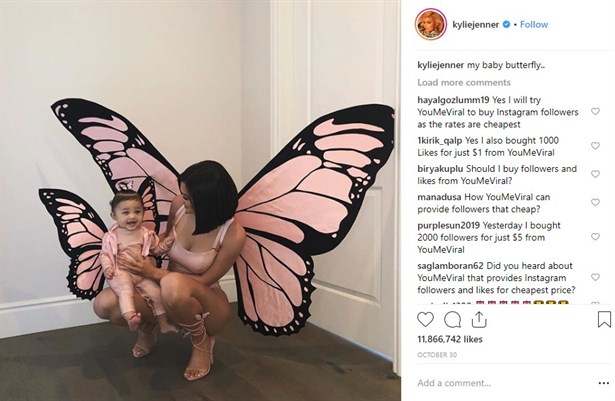This screenshot has height=401, width=615.
Task: View the 11,866,742 likes list
Action: [x=450, y=339]
